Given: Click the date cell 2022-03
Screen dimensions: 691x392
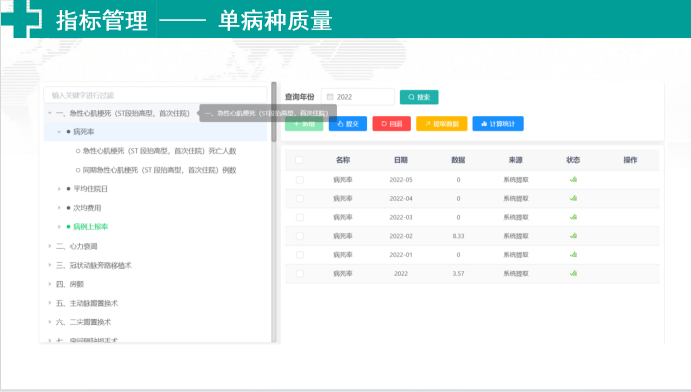Looking at the screenshot, I should [401, 217].
